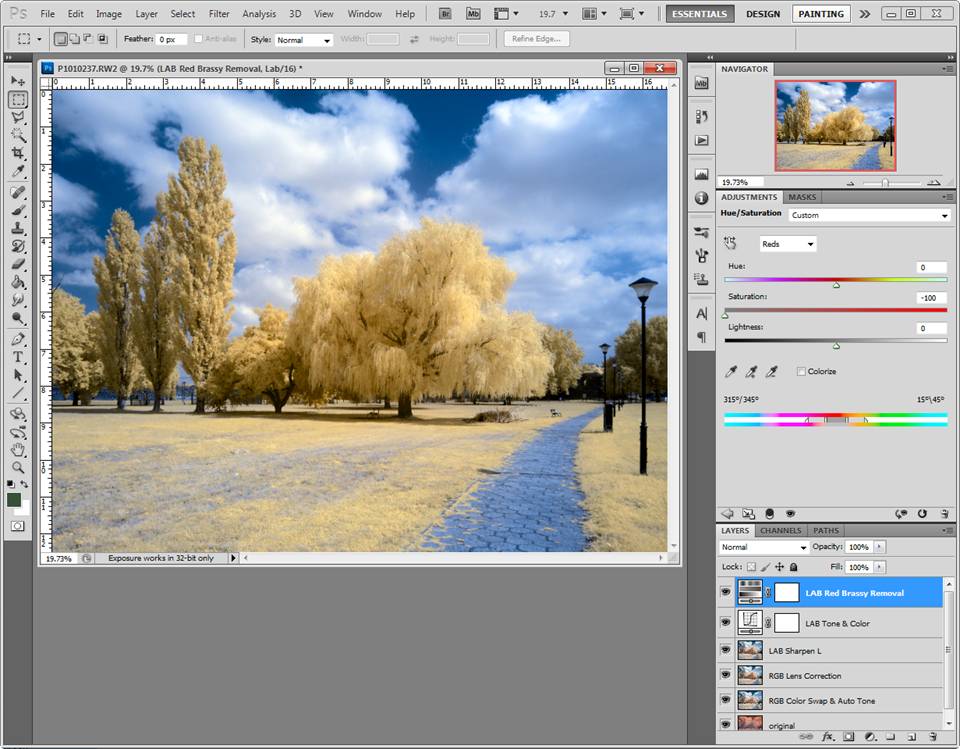Open the Histogram panel icon

click(x=702, y=175)
